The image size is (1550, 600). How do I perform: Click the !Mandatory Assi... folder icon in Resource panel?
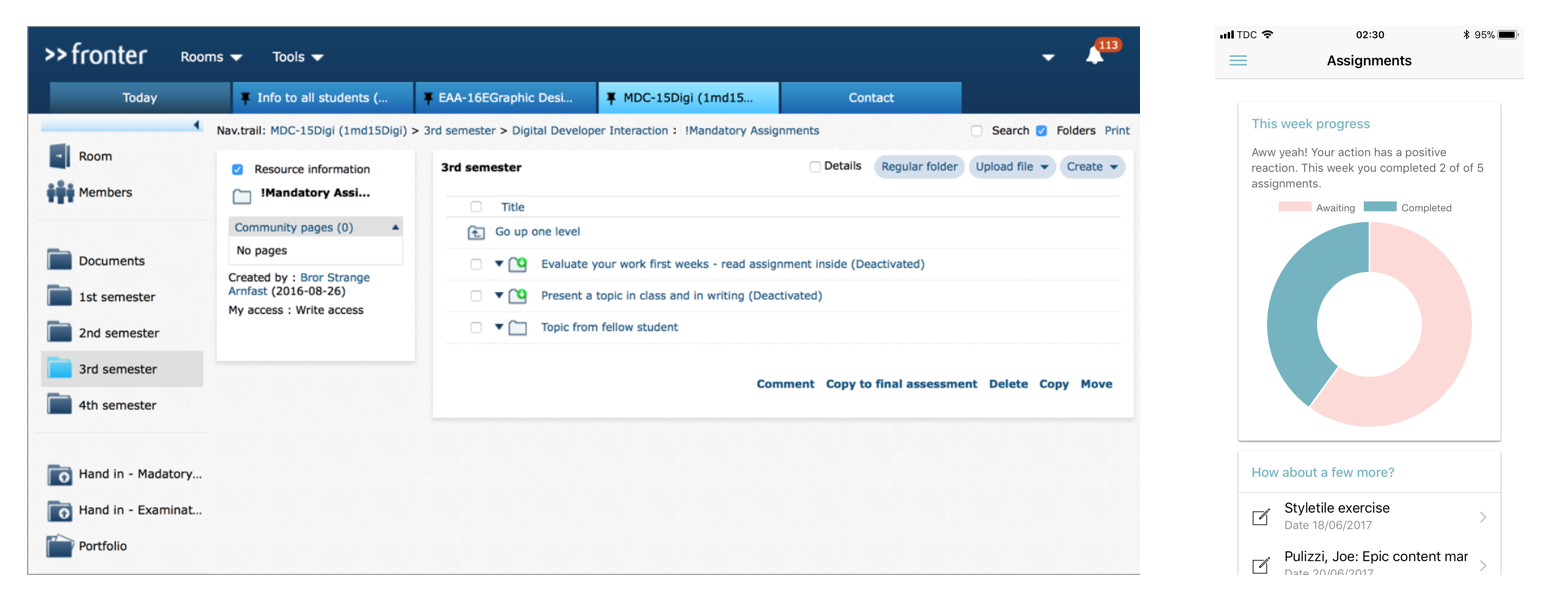click(241, 196)
